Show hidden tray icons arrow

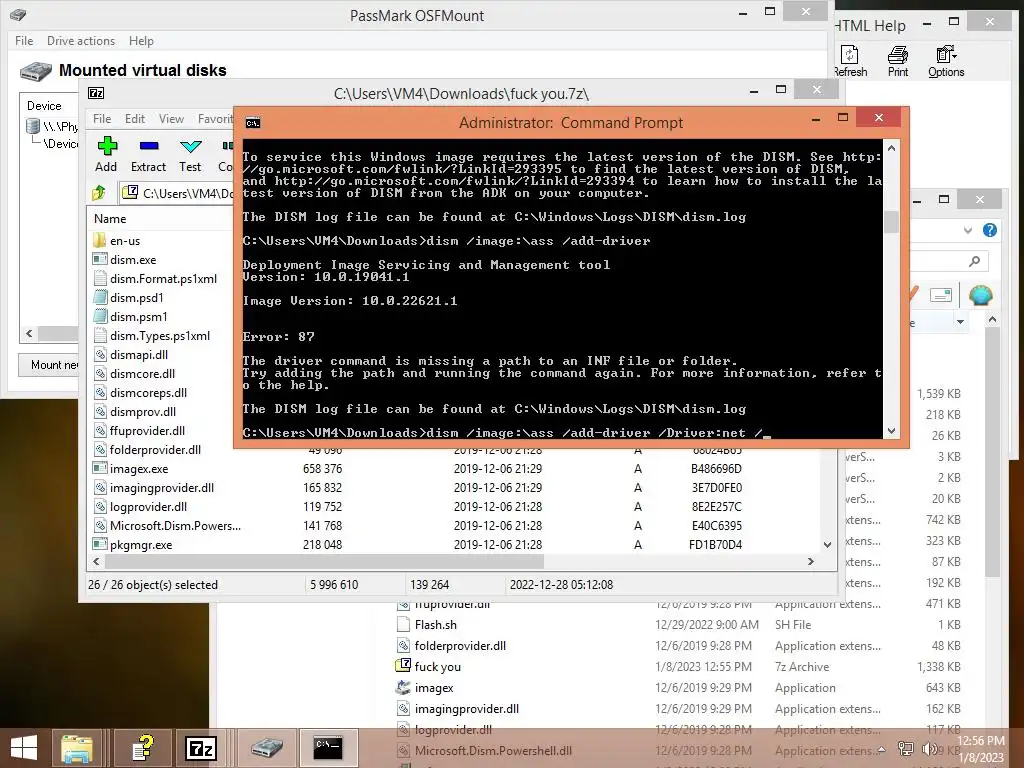pyautogui.click(x=882, y=749)
